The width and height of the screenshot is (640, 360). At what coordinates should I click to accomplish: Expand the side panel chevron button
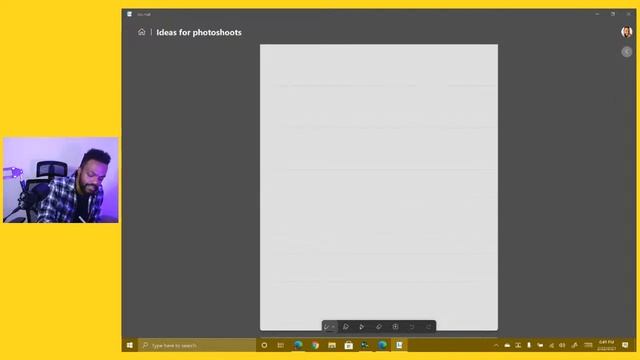(x=627, y=51)
